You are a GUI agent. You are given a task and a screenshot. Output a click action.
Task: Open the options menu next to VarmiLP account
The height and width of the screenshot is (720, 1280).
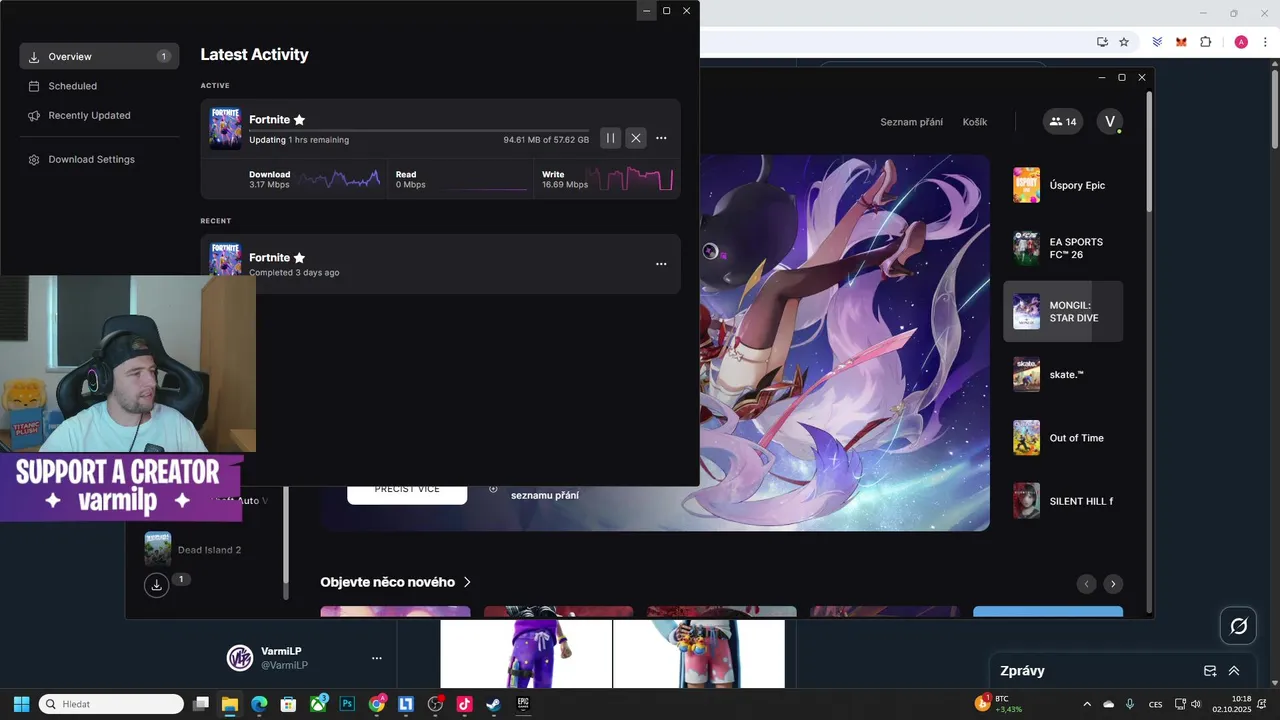377,658
